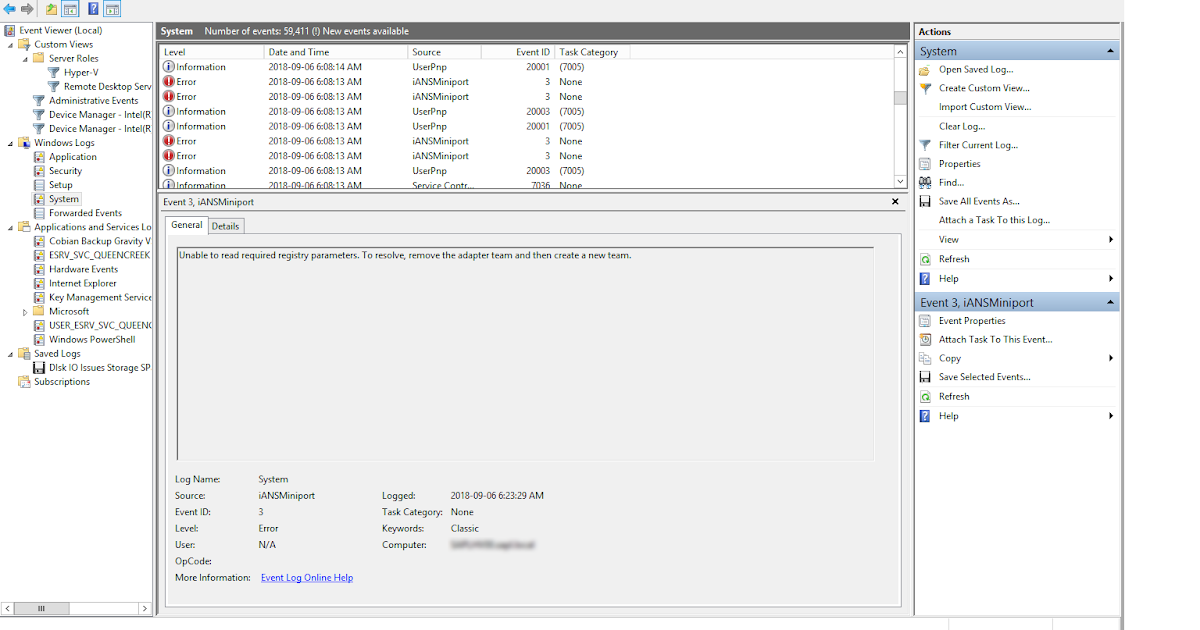Toggle the console tree show/hide toolbar icon

[x=68, y=8]
